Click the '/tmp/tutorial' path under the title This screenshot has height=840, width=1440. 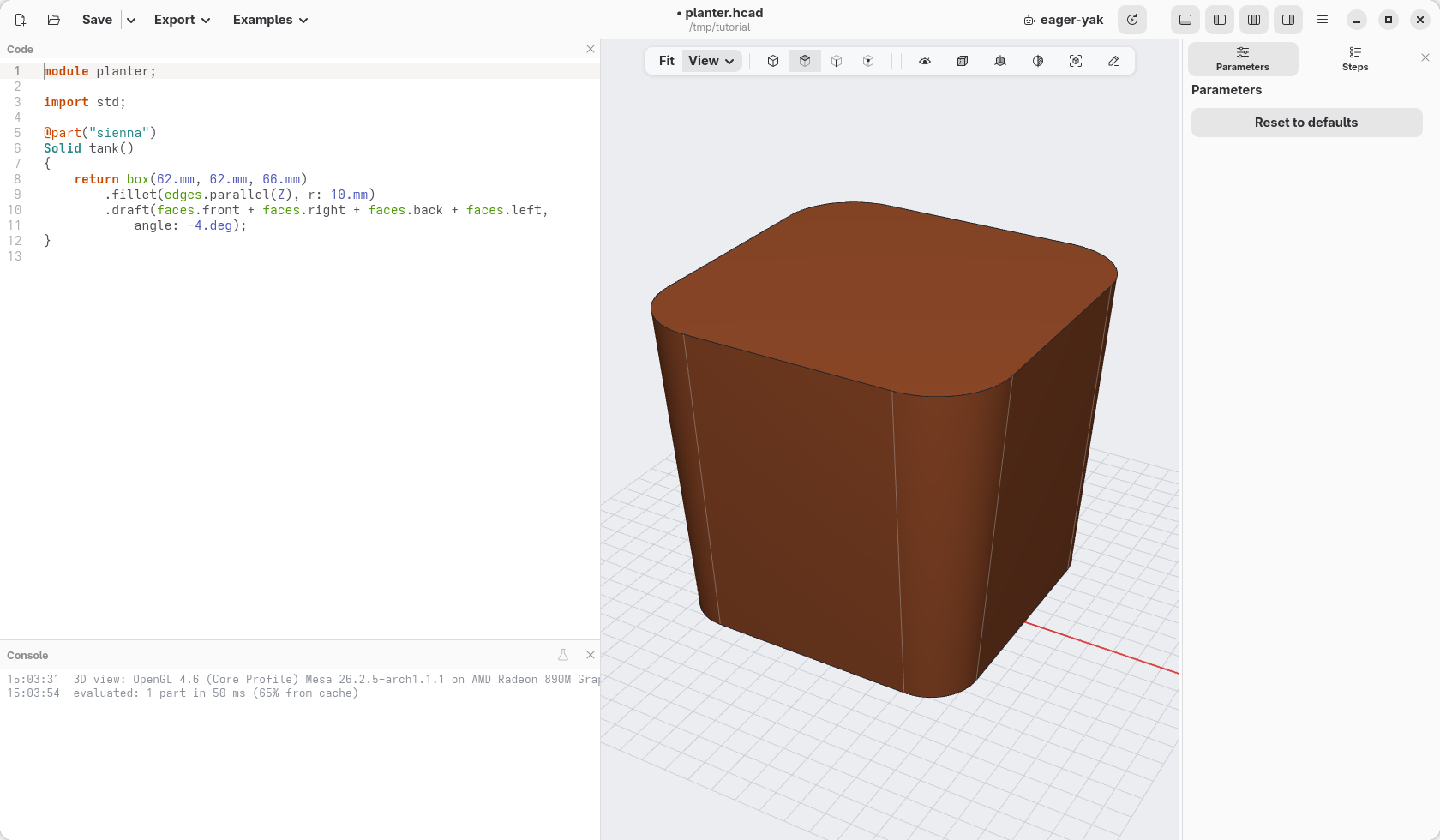pos(720,27)
